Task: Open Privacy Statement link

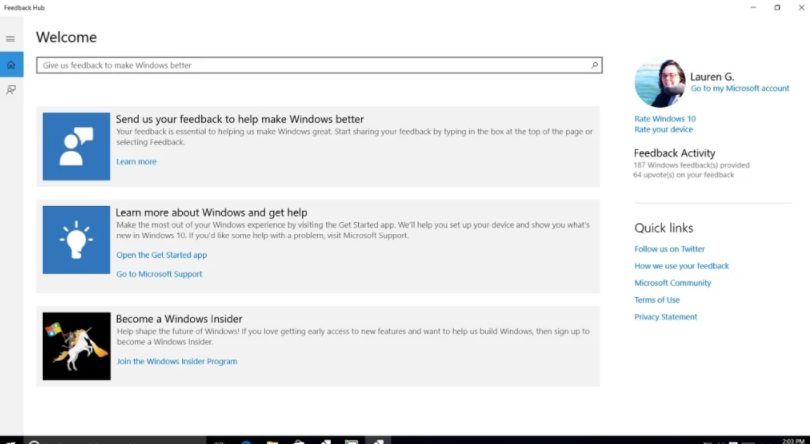Action: (x=666, y=317)
